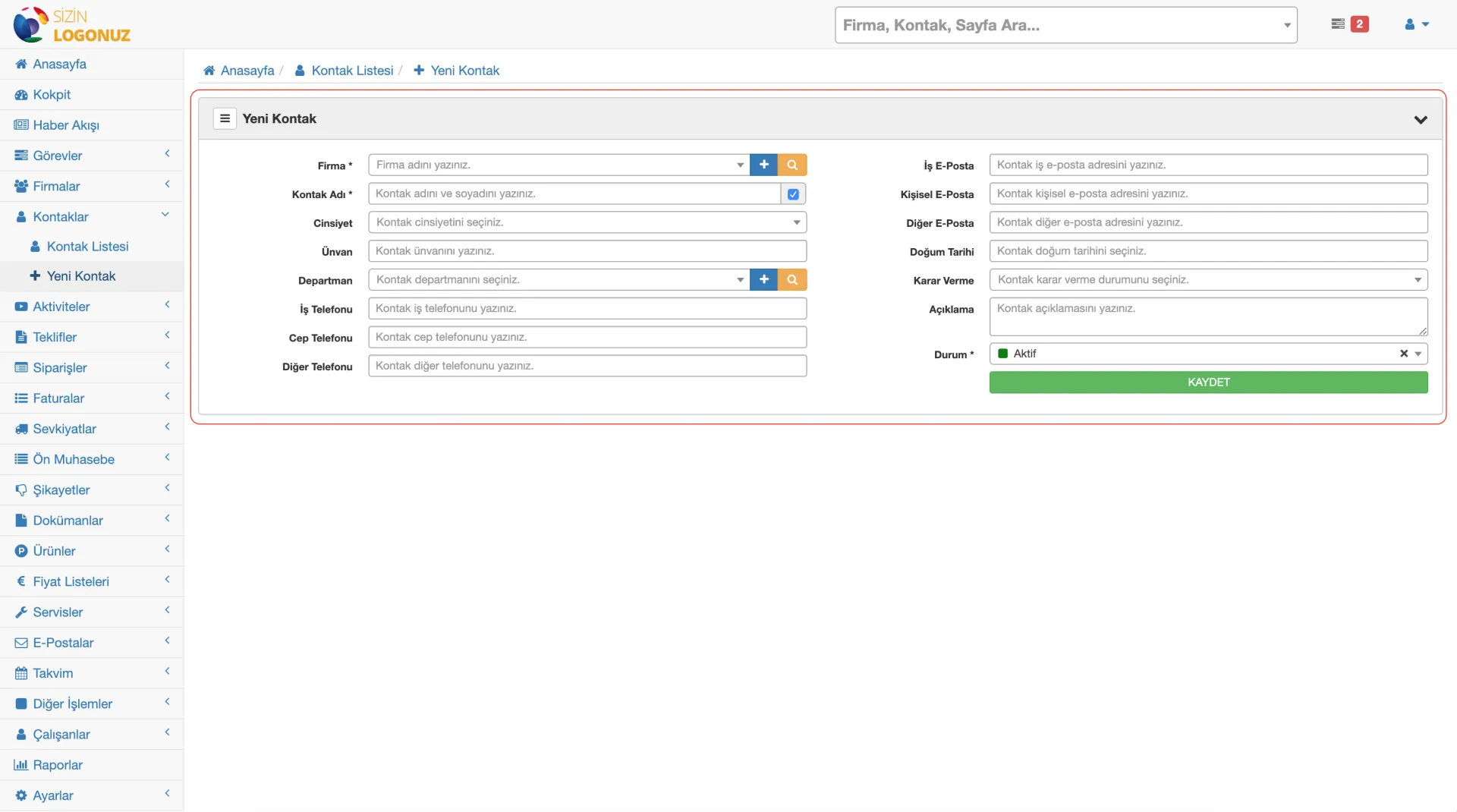Open firm search with the magnifier icon
The width and height of the screenshot is (1457, 812).
(792, 165)
